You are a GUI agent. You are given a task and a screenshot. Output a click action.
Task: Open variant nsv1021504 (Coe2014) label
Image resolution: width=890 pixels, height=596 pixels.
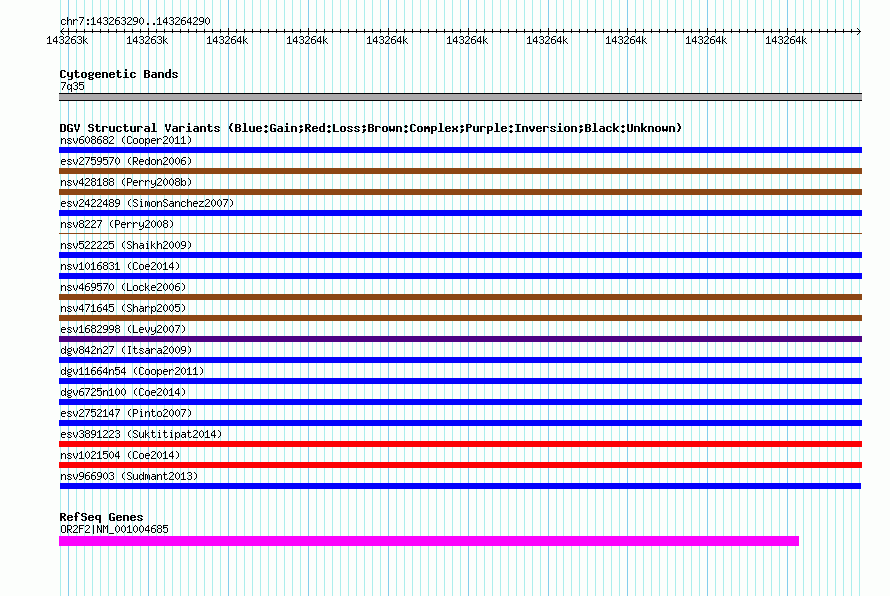click(120, 455)
